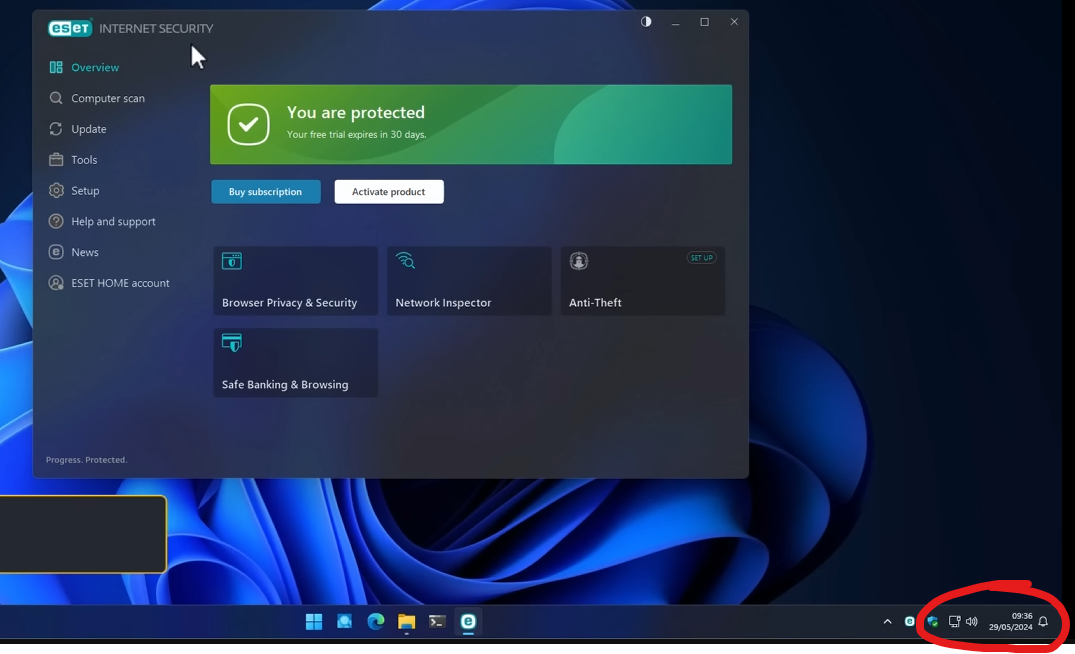Click the 'You are protected' heading
The width and height of the screenshot is (1075, 654).
coord(356,112)
